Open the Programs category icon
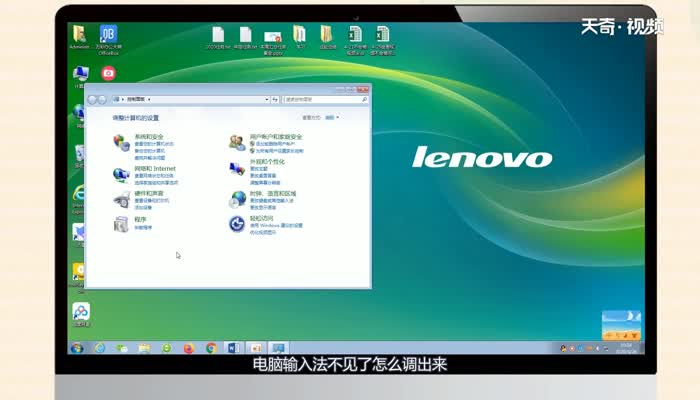Image resolution: width=700 pixels, height=400 pixels. (x=121, y=224)
